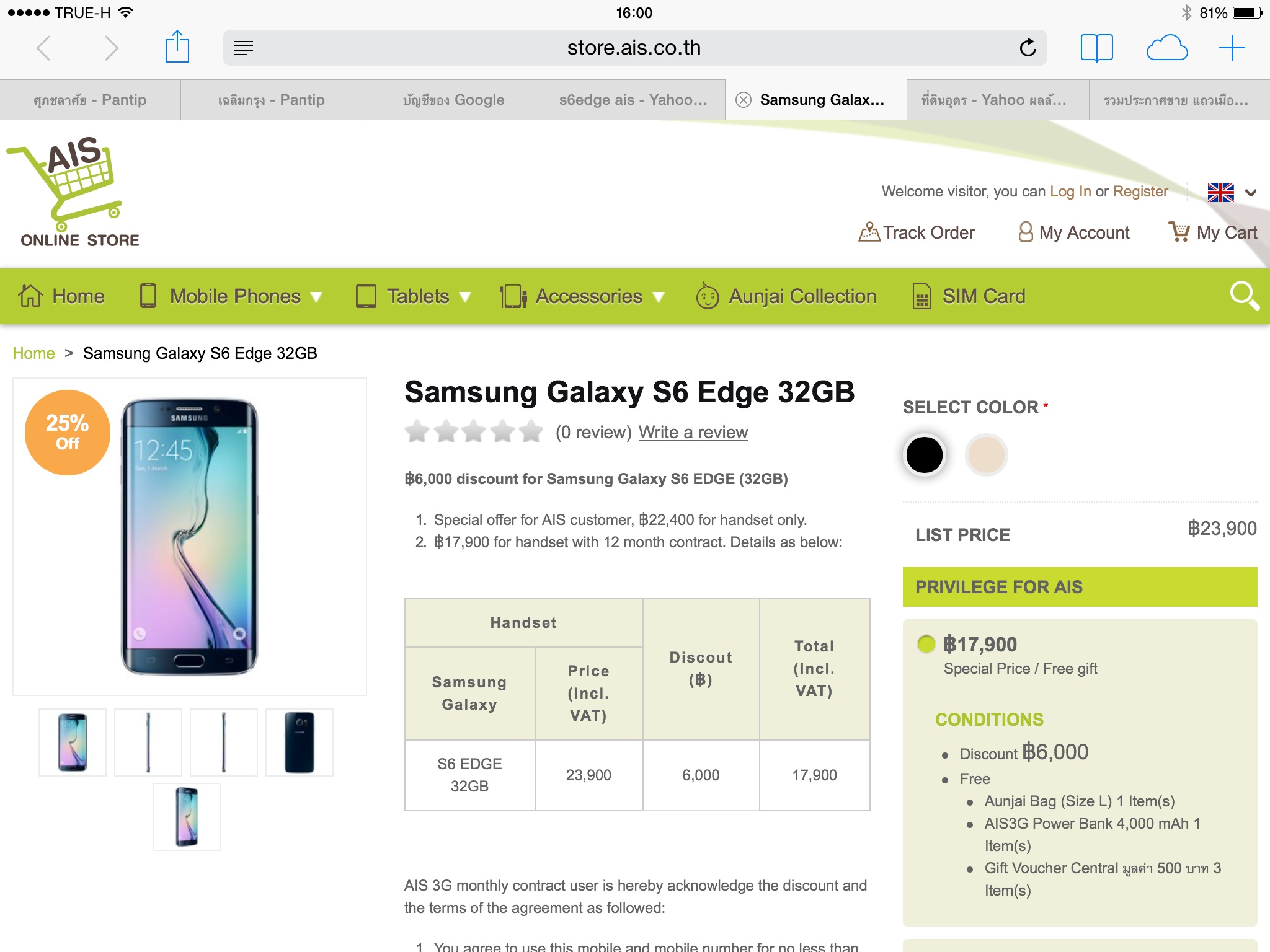Open My Cart shopping cart icon
The image size is (1270, 952).
coord(1179,232)
